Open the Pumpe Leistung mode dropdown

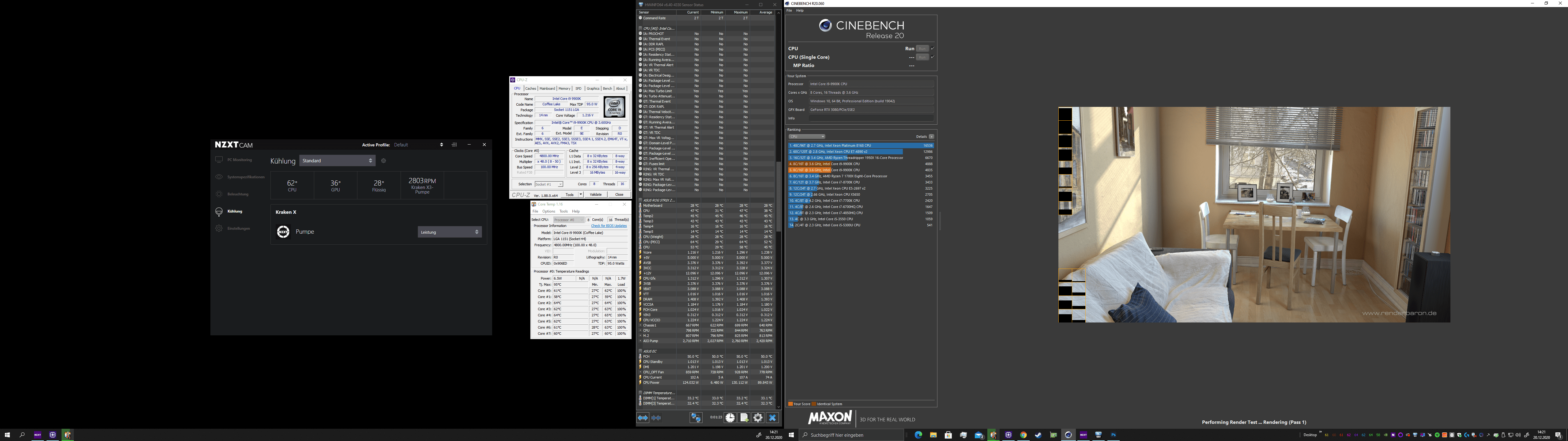[450, 232]
